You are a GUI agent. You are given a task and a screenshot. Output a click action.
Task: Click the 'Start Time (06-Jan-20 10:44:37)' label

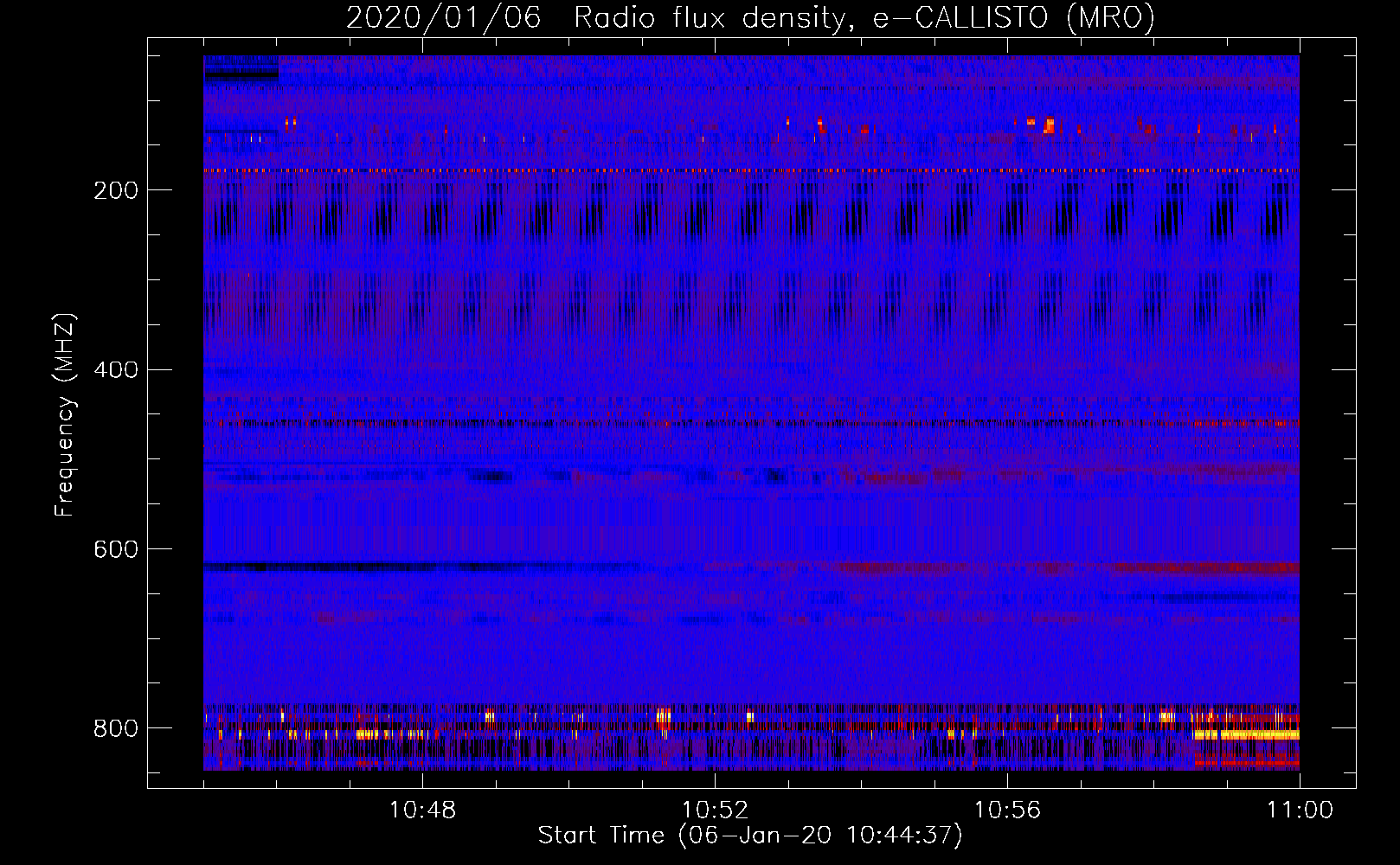[750, 836]
